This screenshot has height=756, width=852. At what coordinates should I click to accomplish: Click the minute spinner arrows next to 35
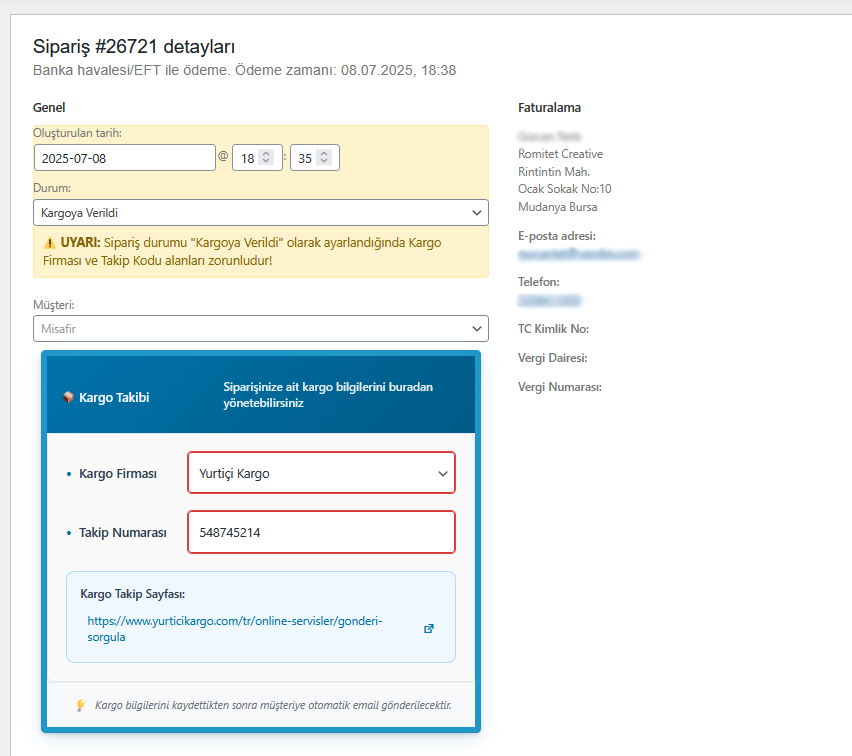(x=322, y=158)
